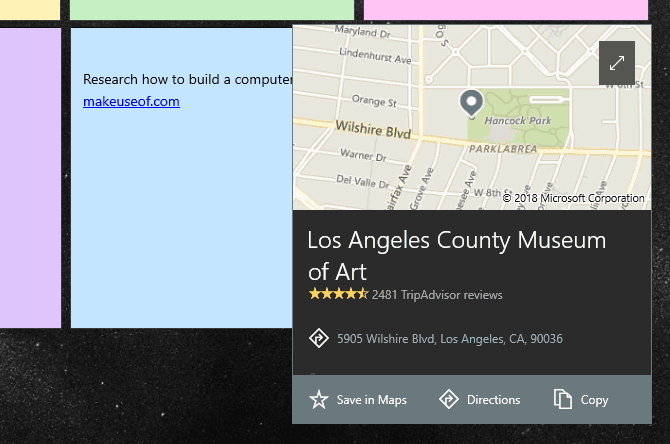Click the Directions button text

point(494,400)
